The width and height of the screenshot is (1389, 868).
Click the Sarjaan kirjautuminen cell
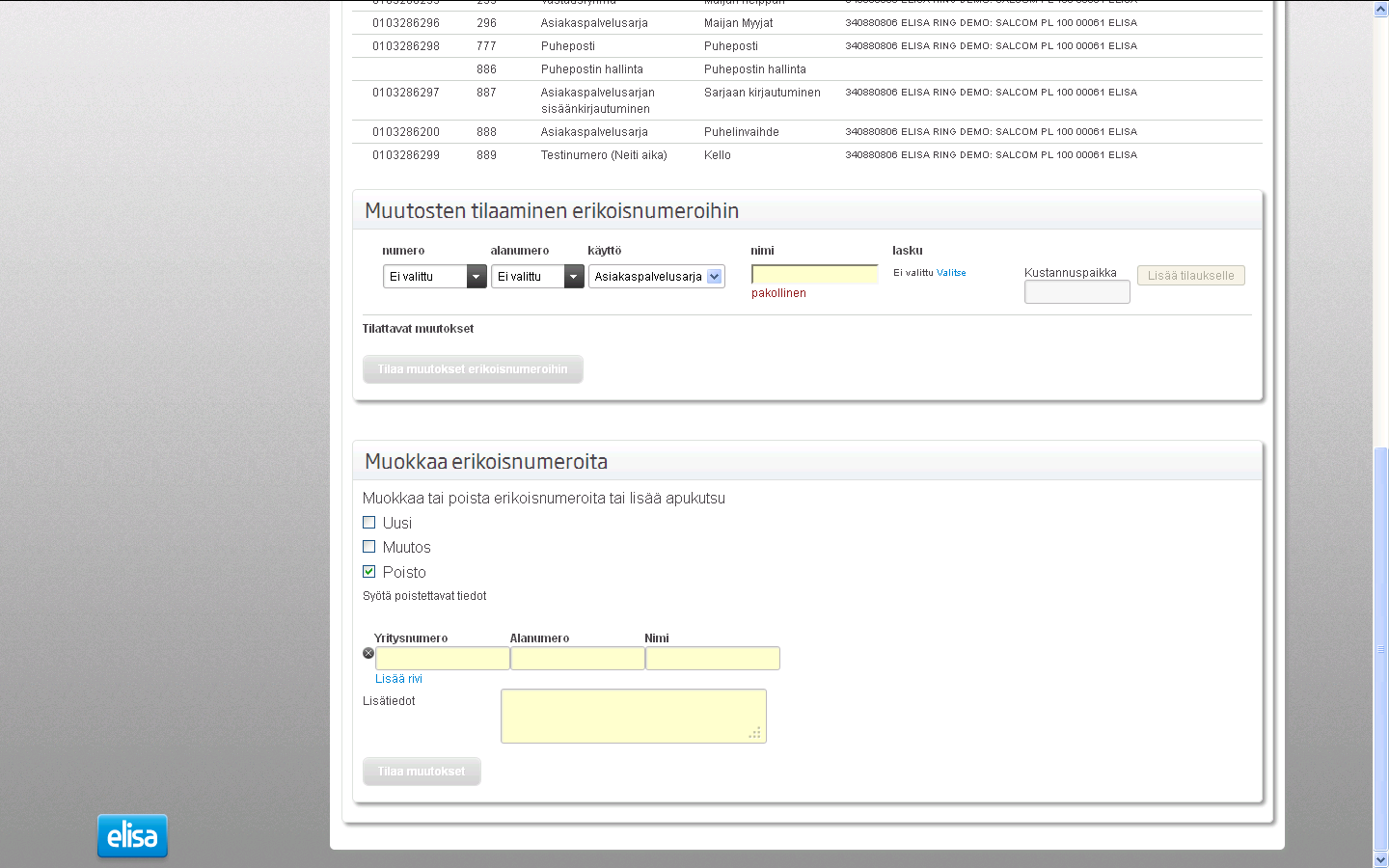pyautogui.click(x=762, y=93)
